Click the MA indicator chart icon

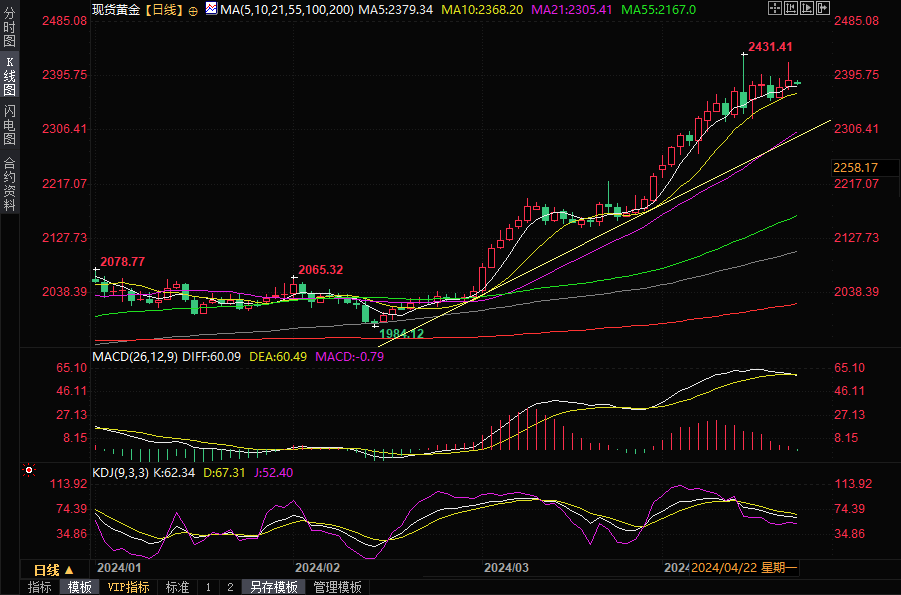pyautogui.click(x=211, y=9)
